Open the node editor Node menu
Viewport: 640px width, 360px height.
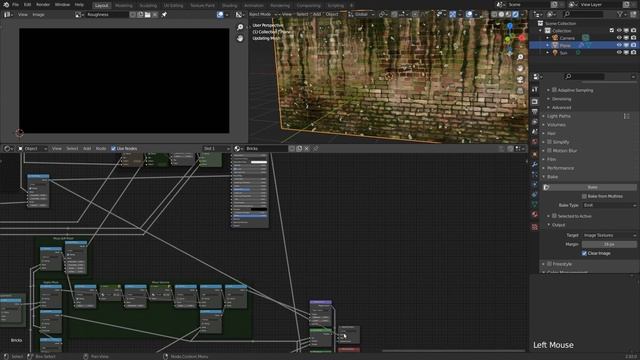(101, 149)
